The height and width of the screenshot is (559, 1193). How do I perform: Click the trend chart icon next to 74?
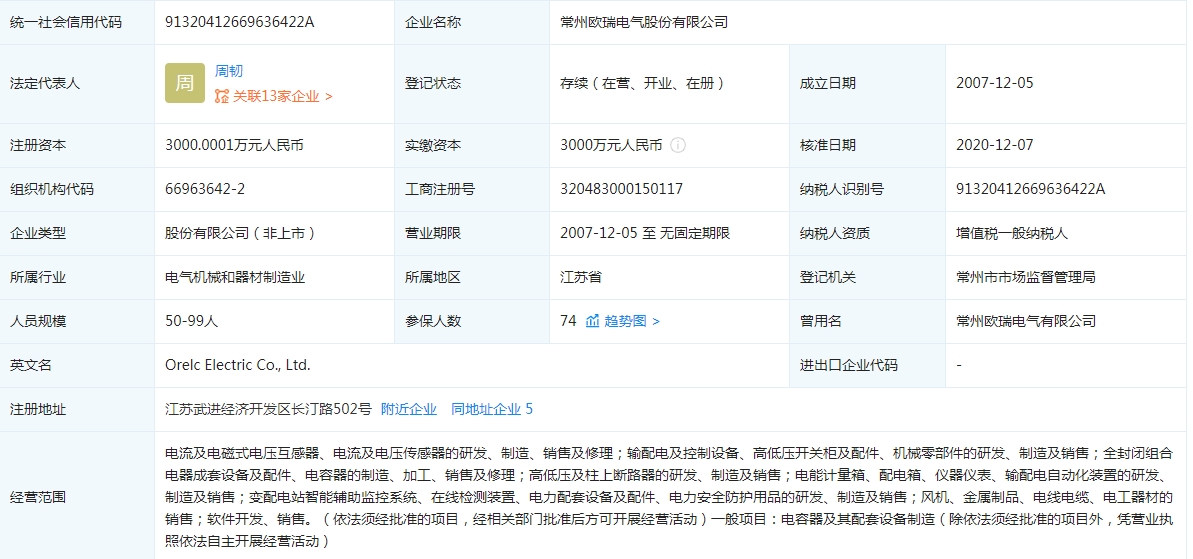pos(593,321)
